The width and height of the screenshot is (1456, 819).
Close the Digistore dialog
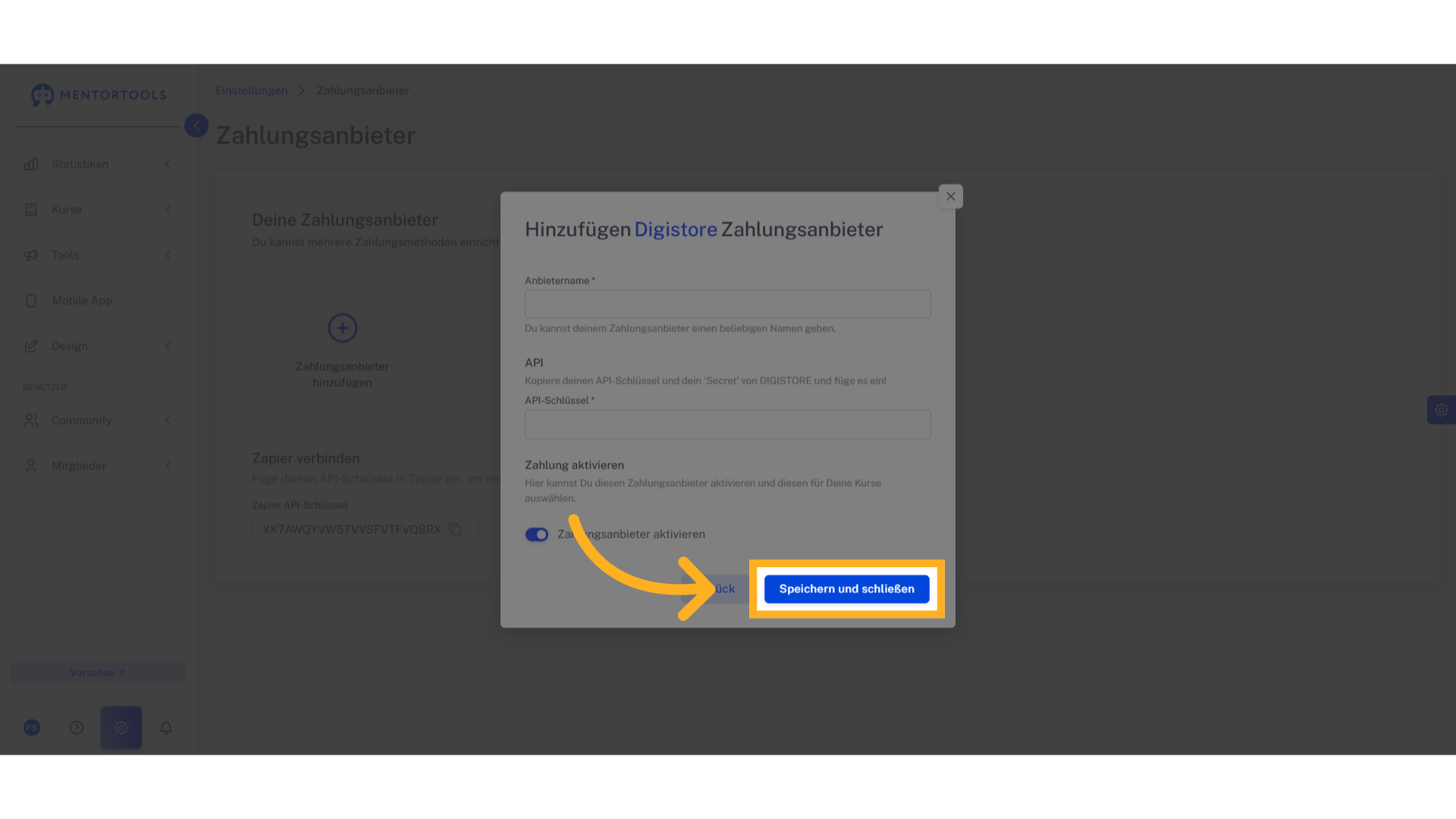point(951,196)
